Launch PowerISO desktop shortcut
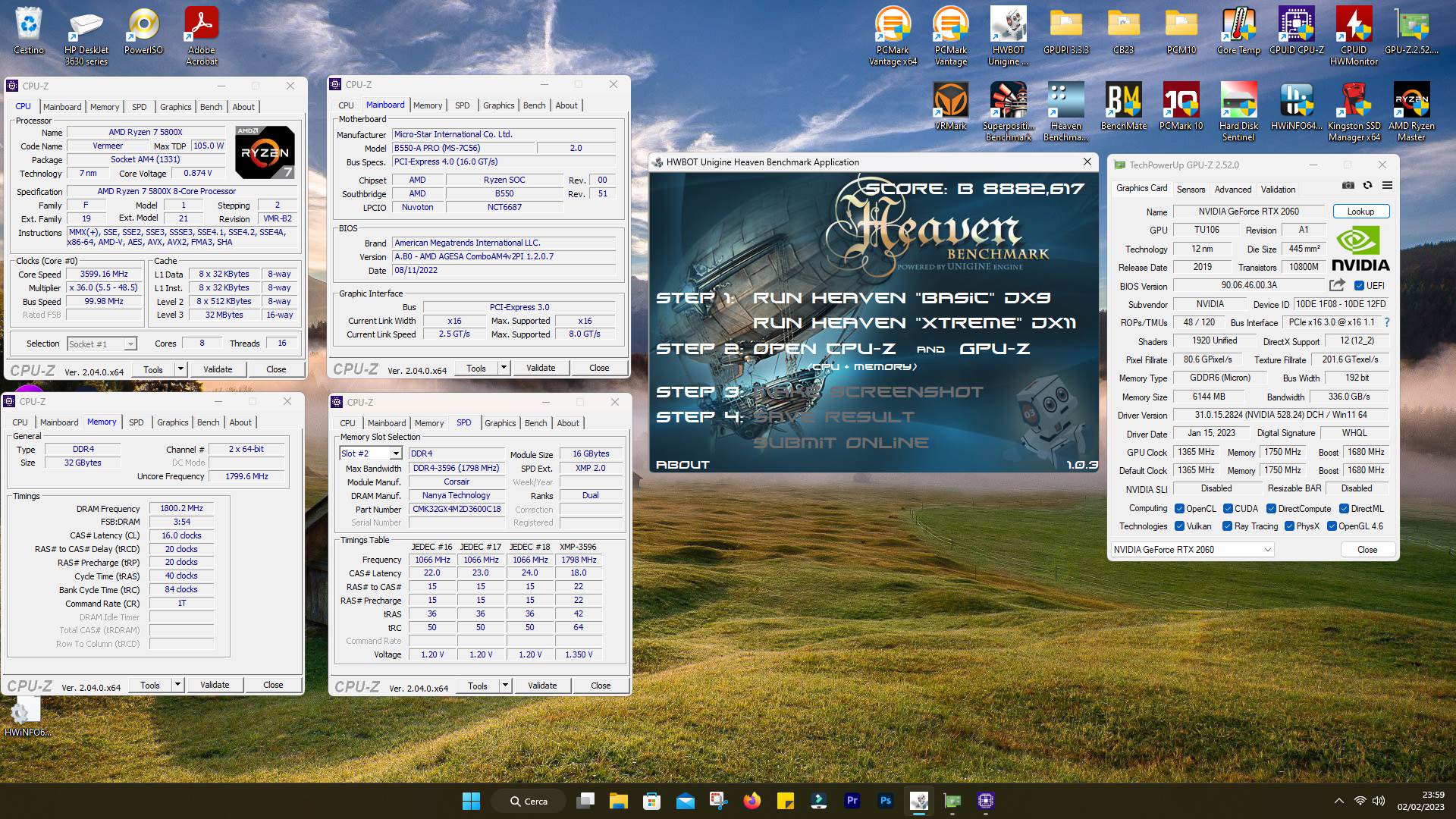 pos(143,32)
